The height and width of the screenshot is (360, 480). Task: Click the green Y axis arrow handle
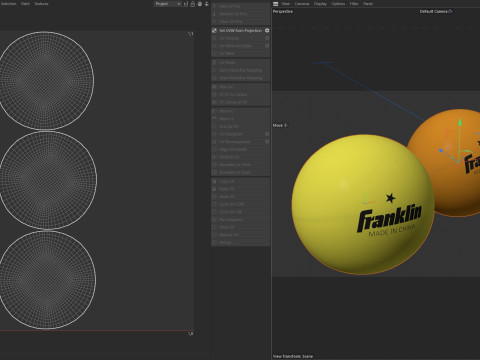(460, 122)
